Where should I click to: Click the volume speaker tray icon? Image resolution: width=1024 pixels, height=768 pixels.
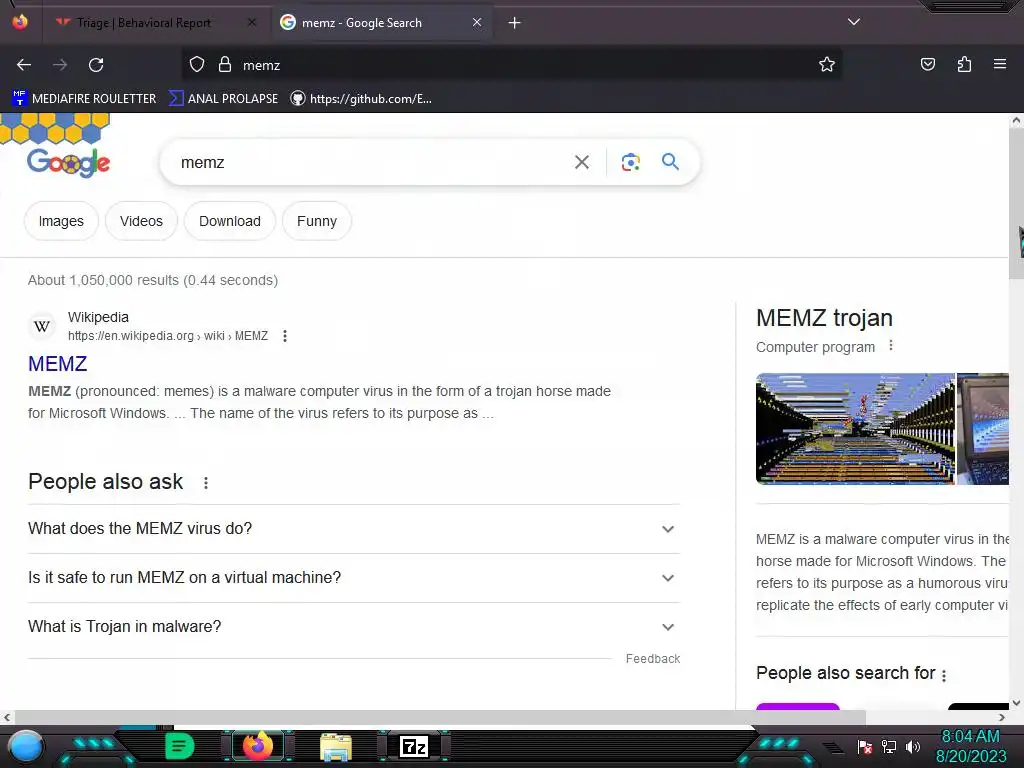pos(913,746)
